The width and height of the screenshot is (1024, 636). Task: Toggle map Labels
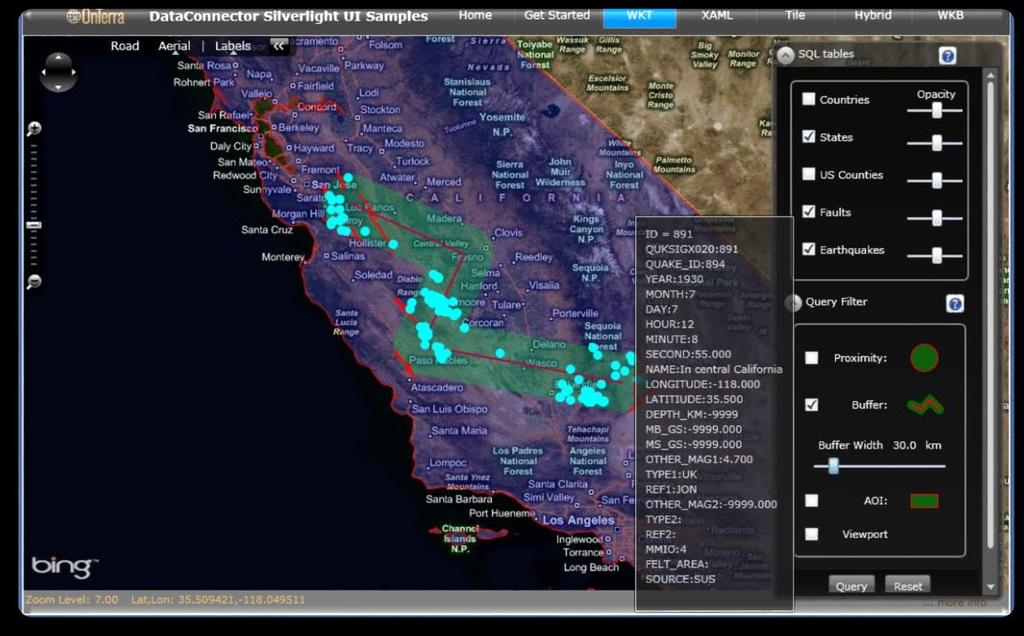[x=232, y=46]
